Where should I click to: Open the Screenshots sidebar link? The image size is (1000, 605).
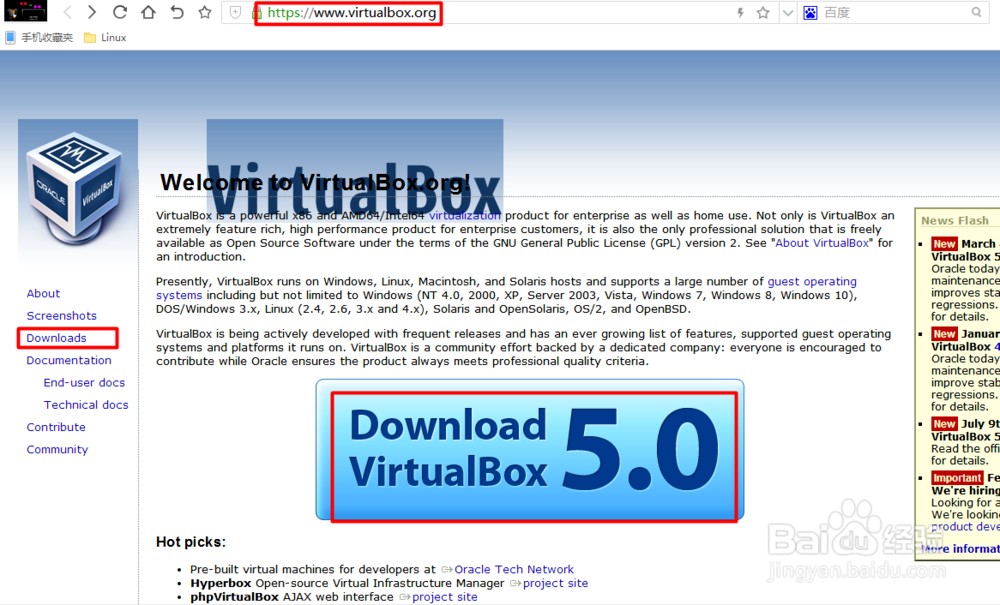61,316
